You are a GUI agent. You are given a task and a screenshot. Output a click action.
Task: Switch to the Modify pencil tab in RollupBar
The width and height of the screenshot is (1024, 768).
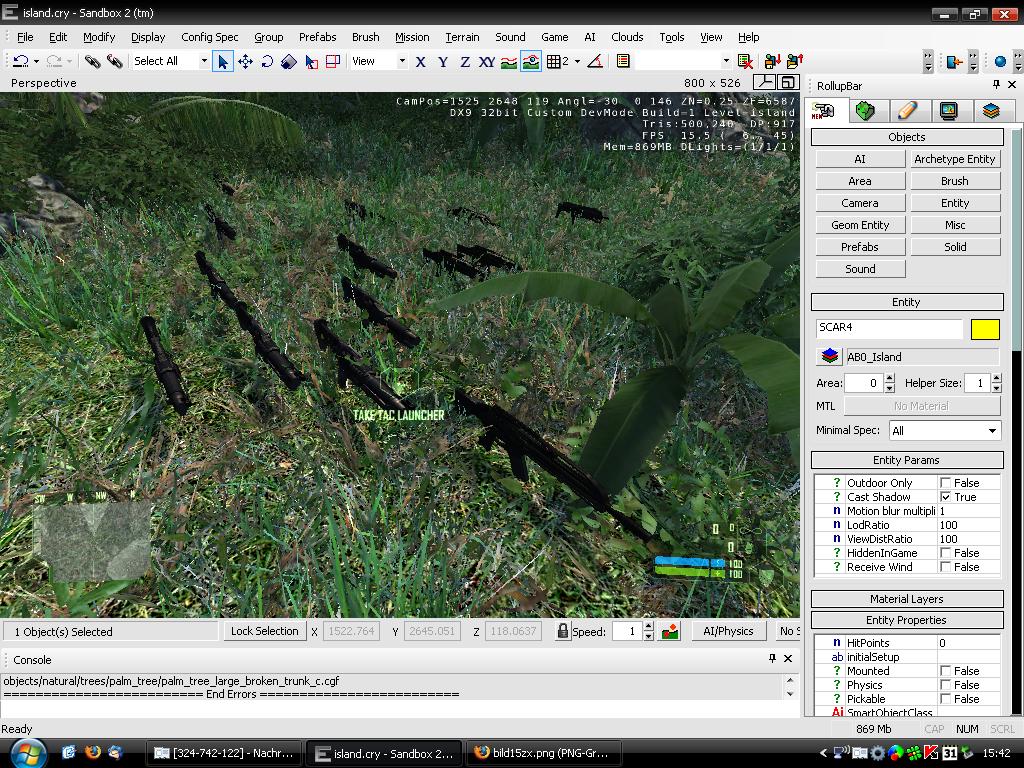(907, 111)
